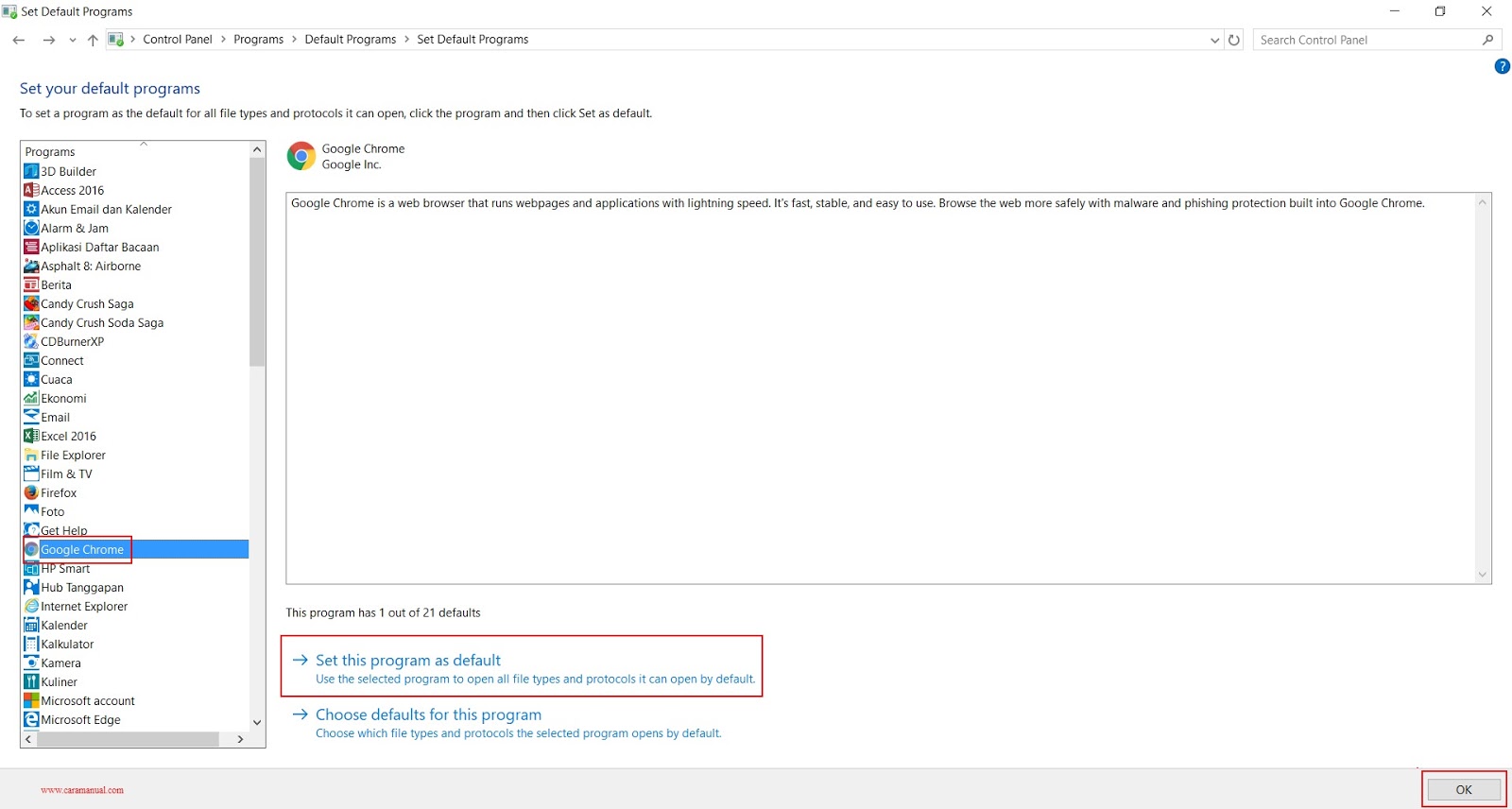Click the Access 2016 icon in list
The width and height of the screenshot is (1512, 809).
pos(31,190)
